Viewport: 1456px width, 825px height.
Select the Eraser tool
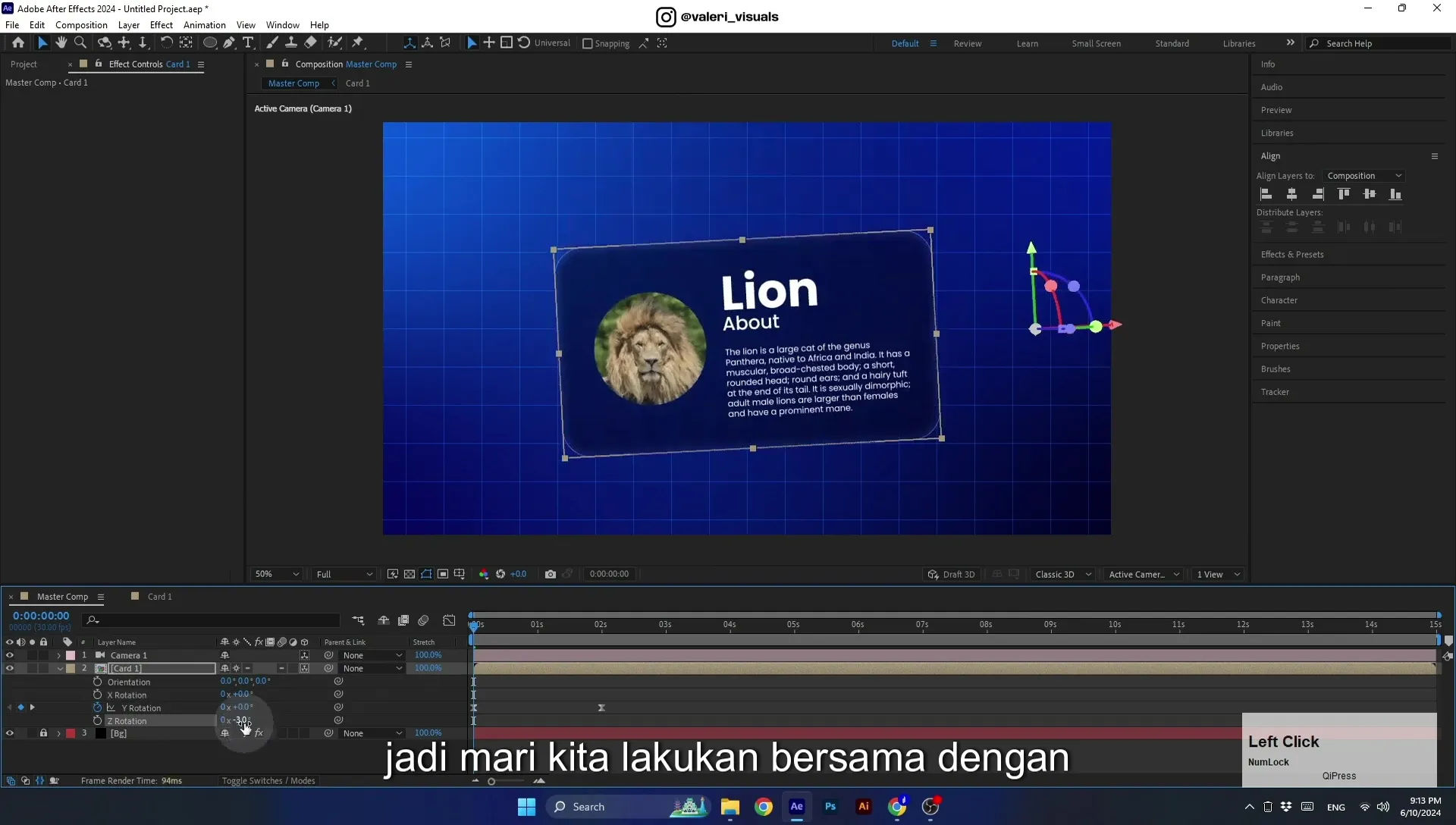(x=310, y=43)
